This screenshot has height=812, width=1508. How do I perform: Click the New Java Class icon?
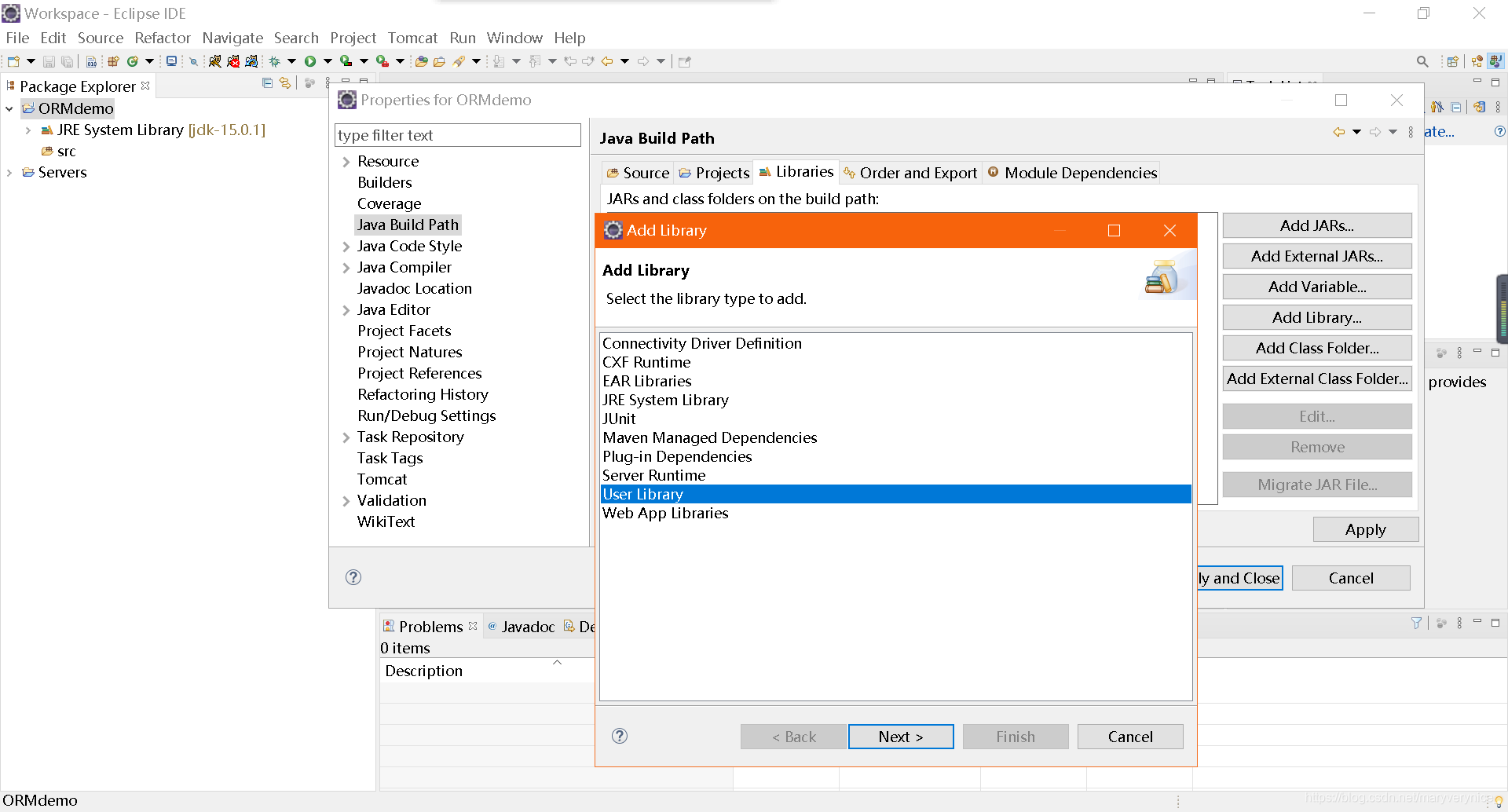tap(133, 61)
